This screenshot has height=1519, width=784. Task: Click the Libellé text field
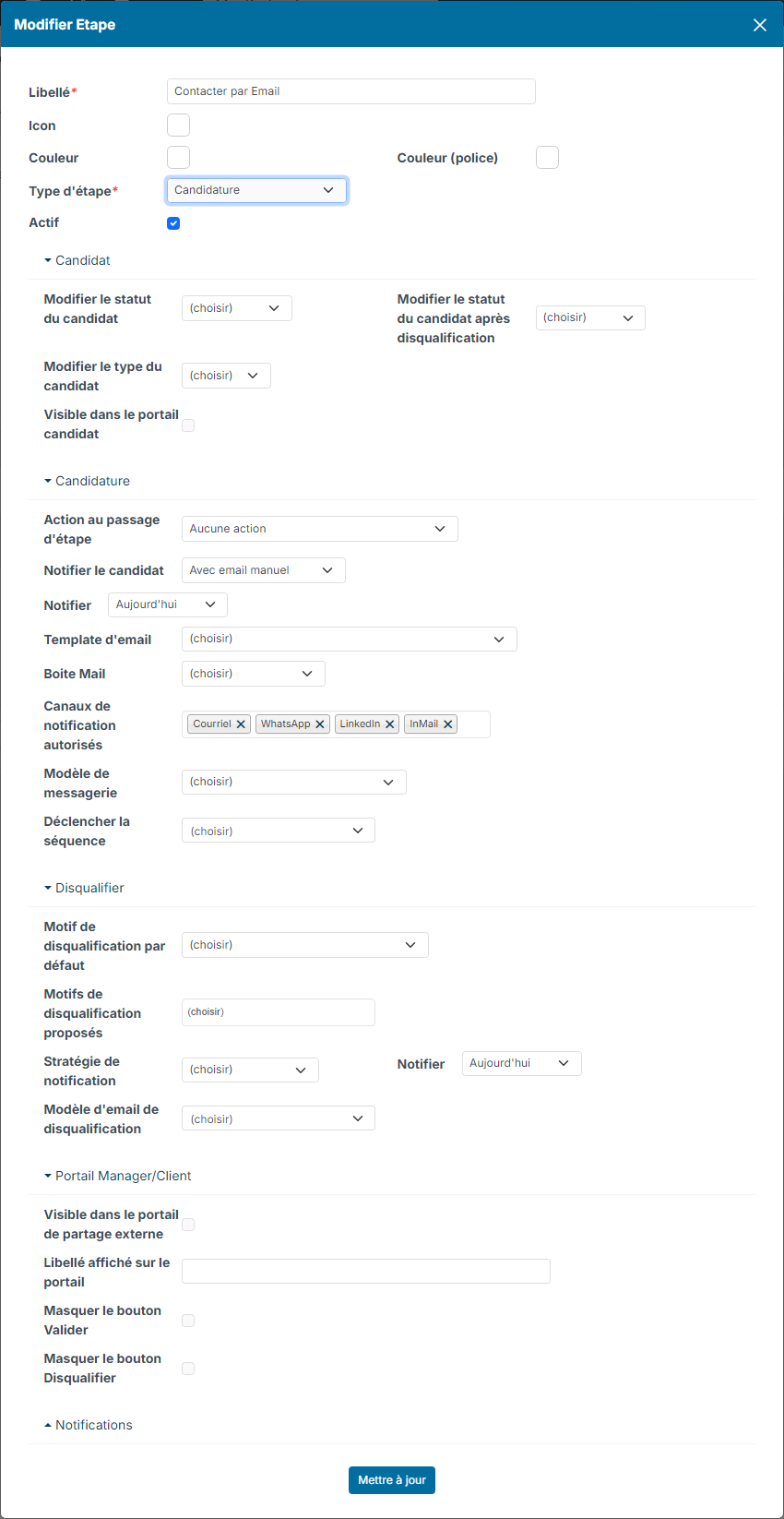click(351, 91)
